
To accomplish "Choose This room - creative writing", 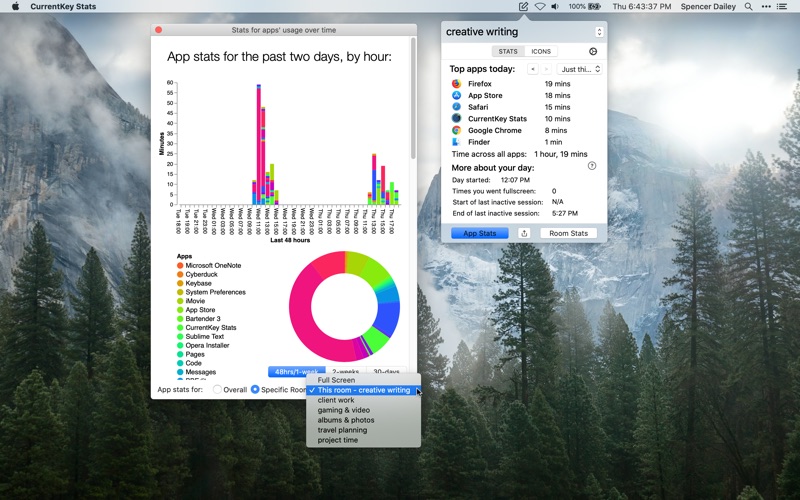I will pyautogui.click(x=363, y=390).
